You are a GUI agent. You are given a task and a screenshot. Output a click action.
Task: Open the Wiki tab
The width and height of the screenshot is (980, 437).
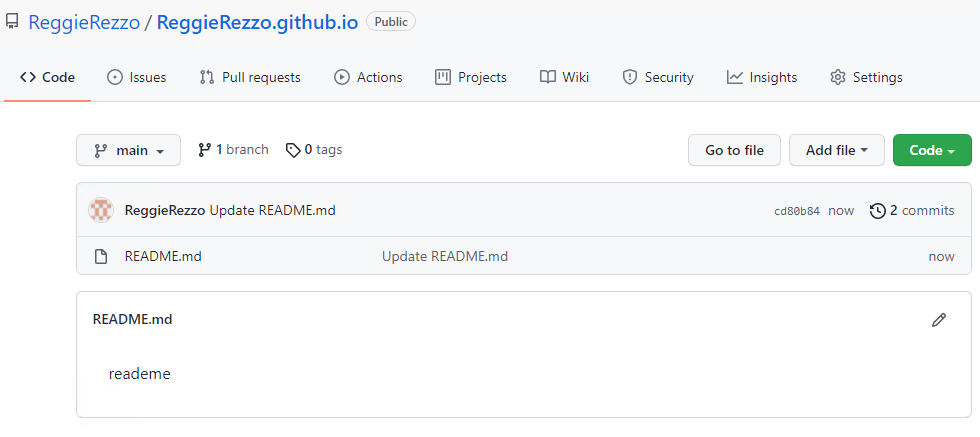[564, 78]
